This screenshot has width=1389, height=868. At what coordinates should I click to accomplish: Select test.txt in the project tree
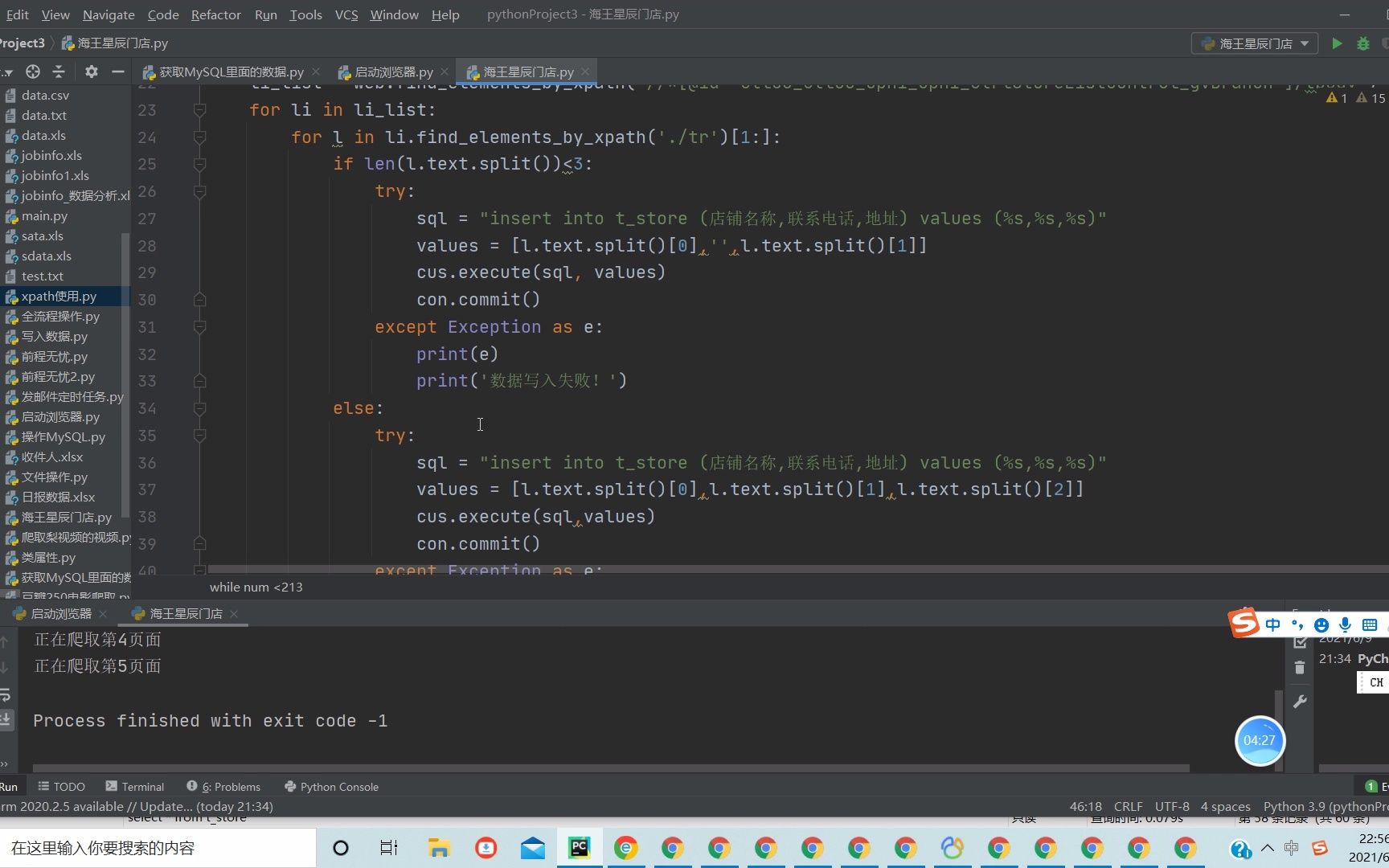(x=42, y=276)
